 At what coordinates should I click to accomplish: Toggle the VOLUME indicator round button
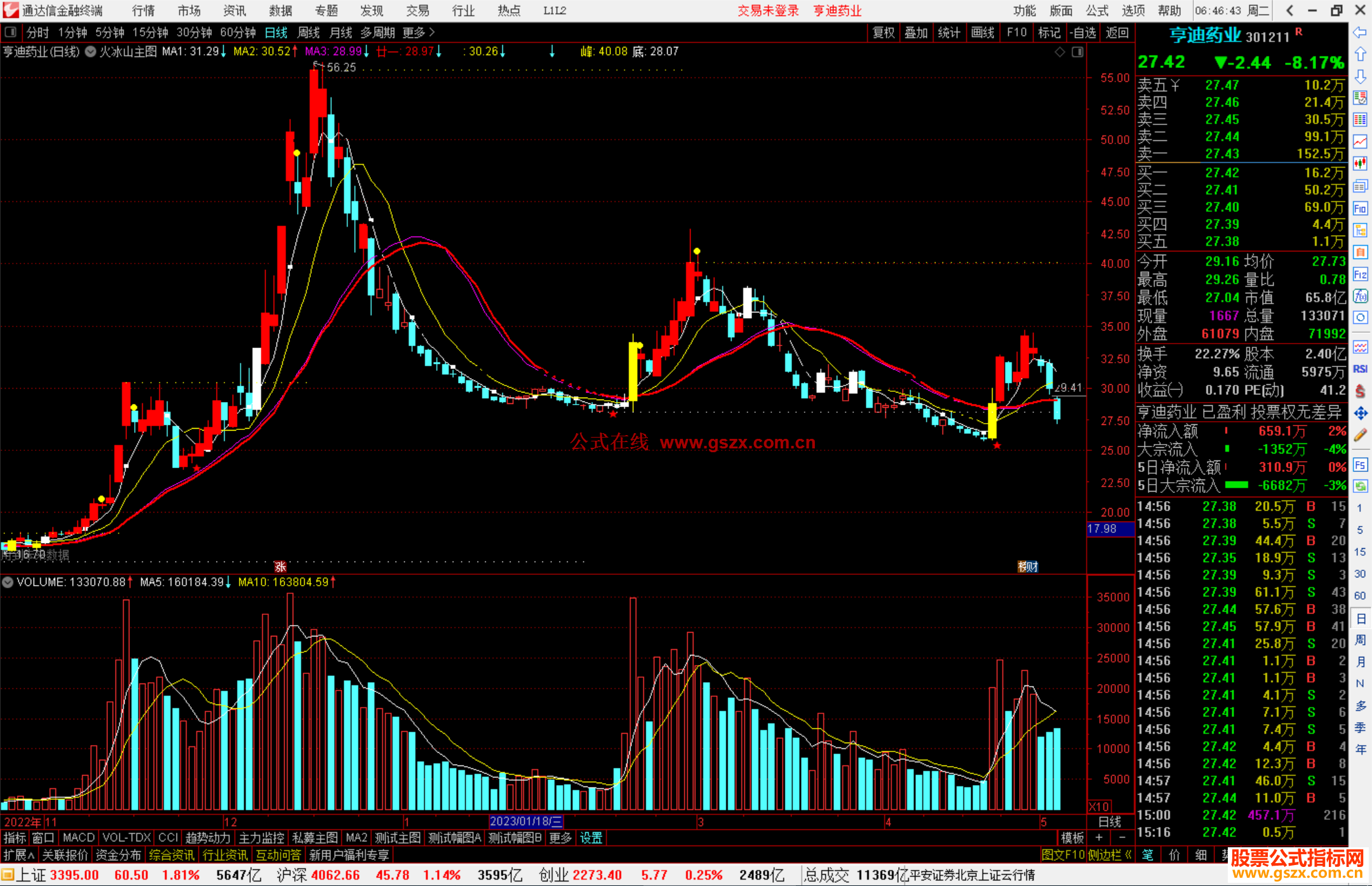[8, 582]
